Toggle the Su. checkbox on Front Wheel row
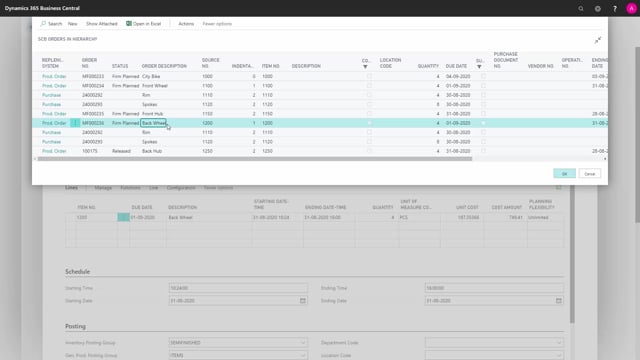Viewport: 640px width, 360px height. [483, 86]
